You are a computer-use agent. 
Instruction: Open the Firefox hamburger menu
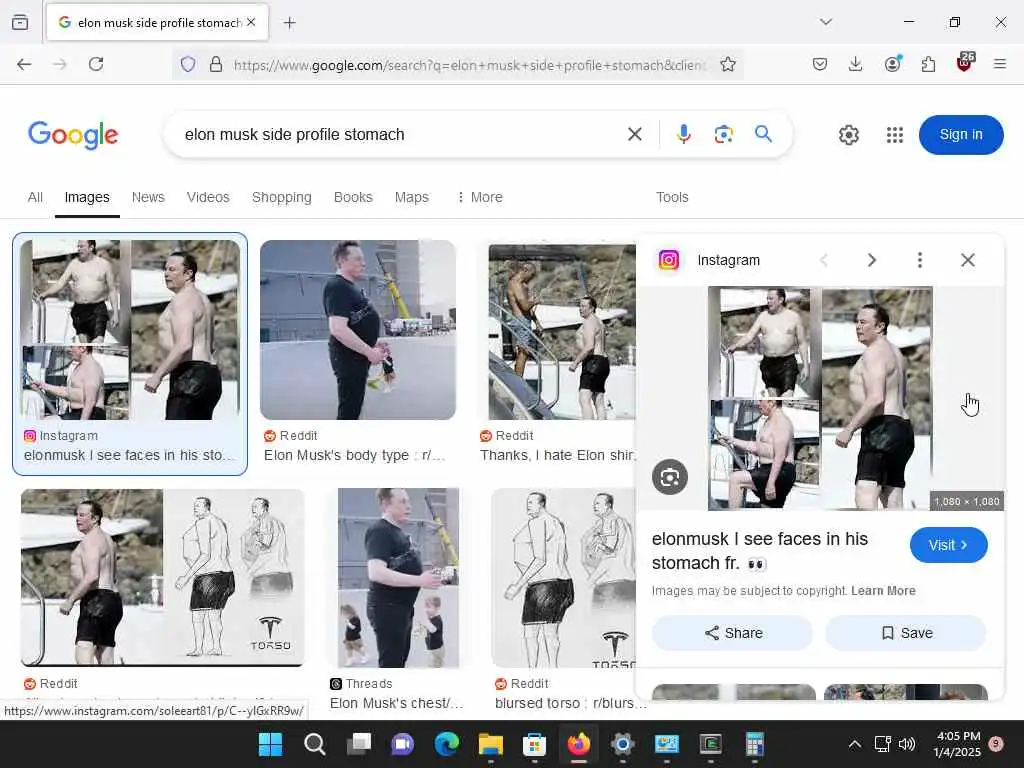(1000, 64)
